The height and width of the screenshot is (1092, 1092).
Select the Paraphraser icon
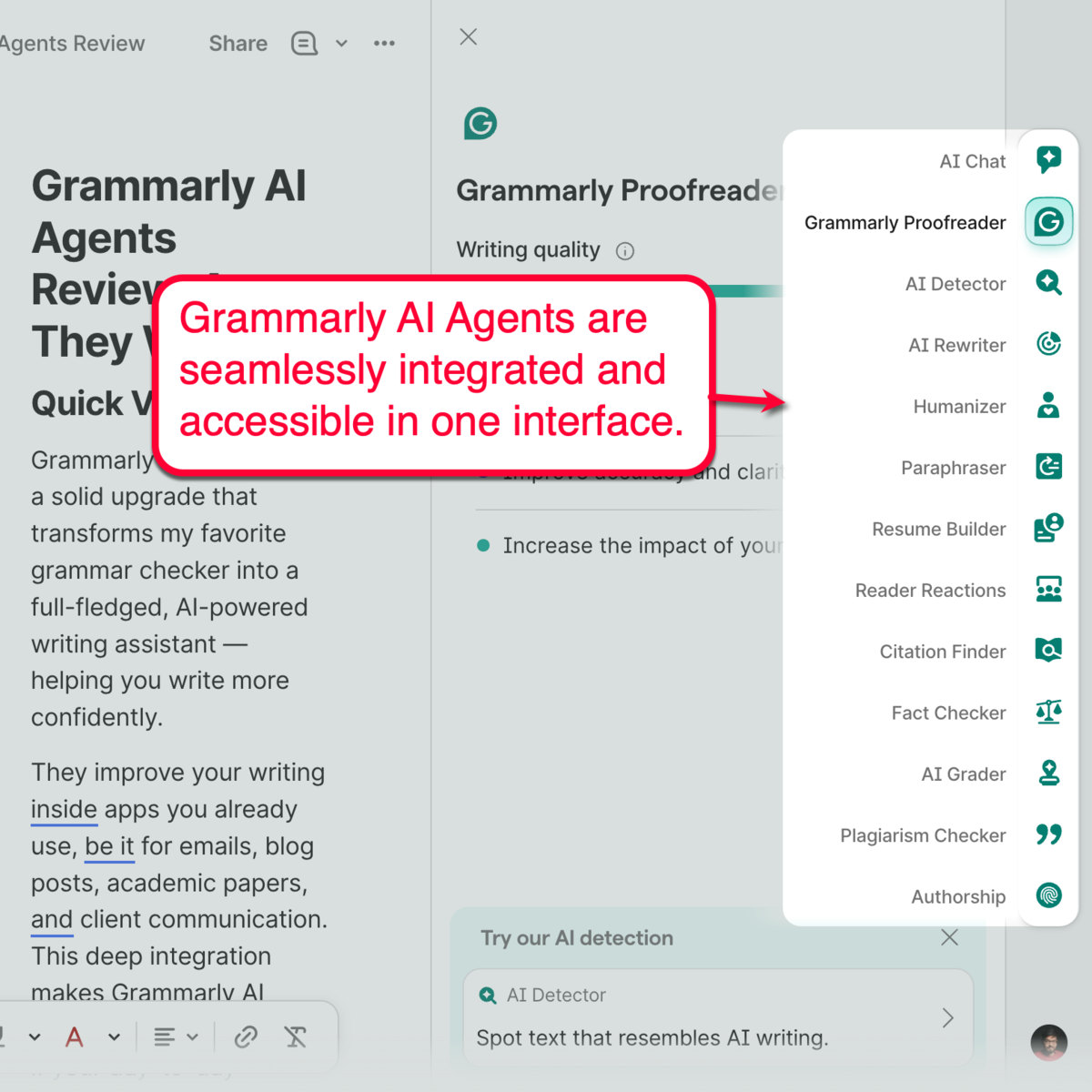1048,467
